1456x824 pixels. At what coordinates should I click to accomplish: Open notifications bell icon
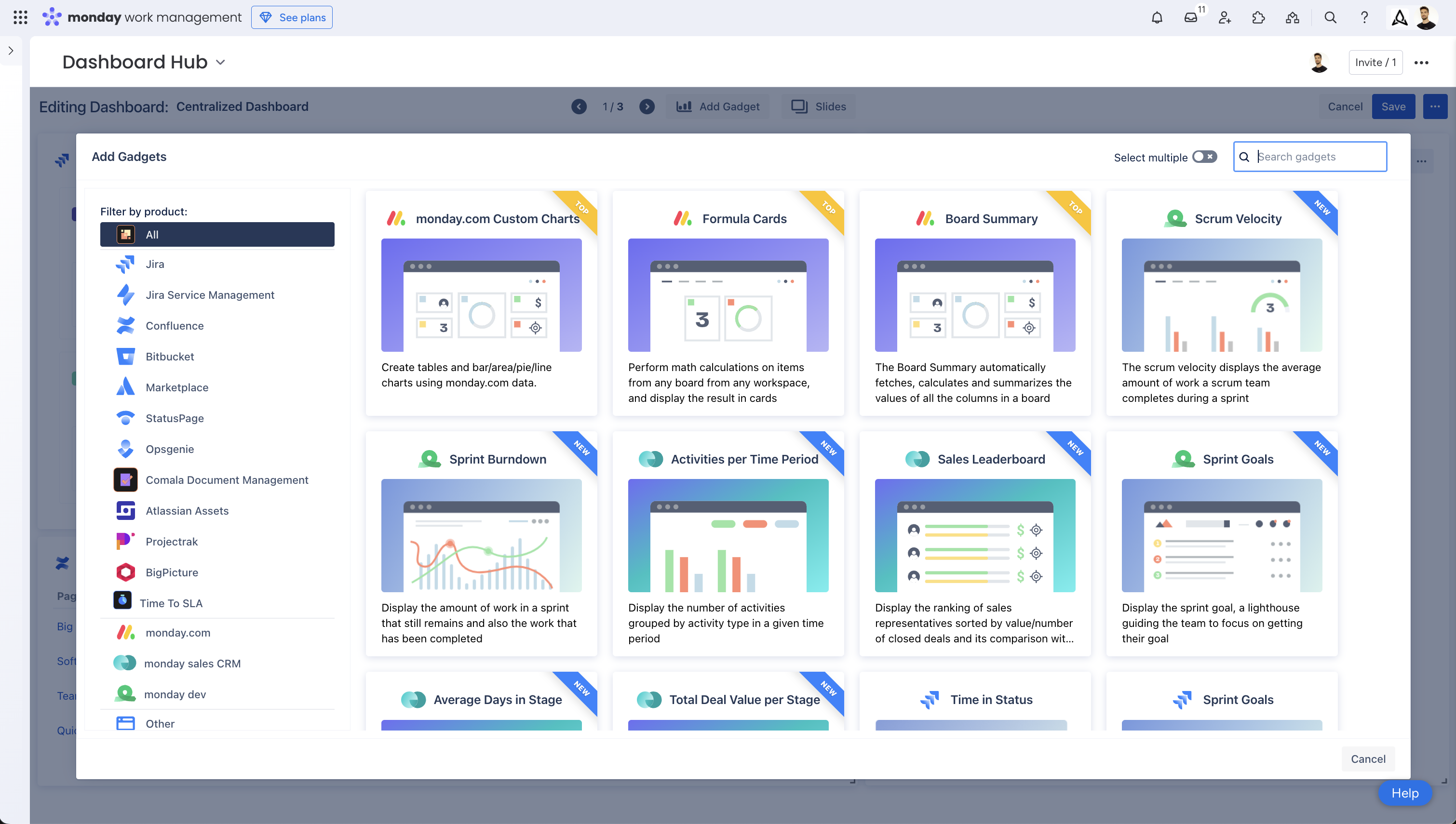[1157, 17]
